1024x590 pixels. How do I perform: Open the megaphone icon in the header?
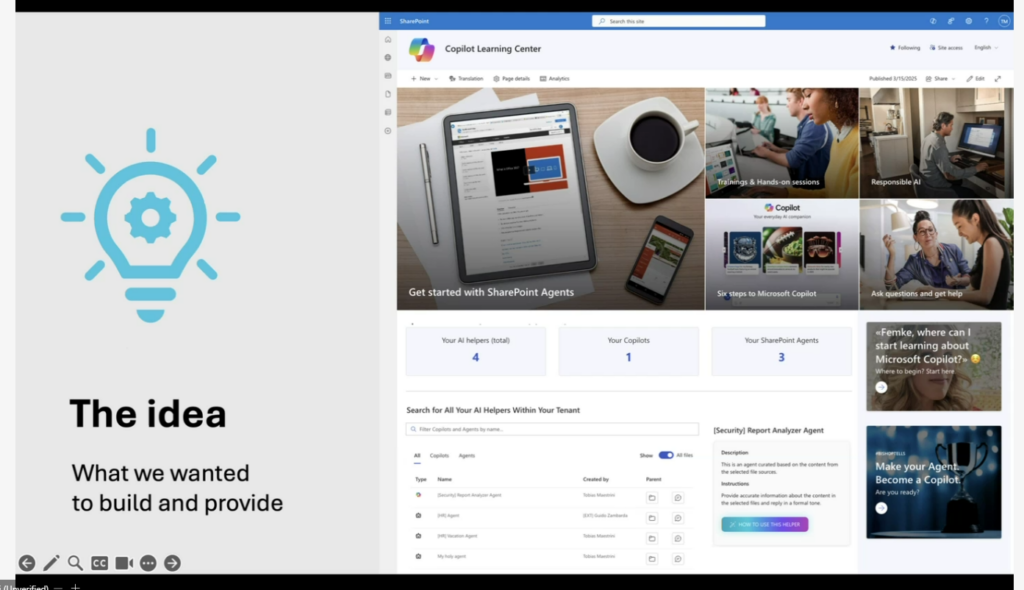tap(951, 21)
